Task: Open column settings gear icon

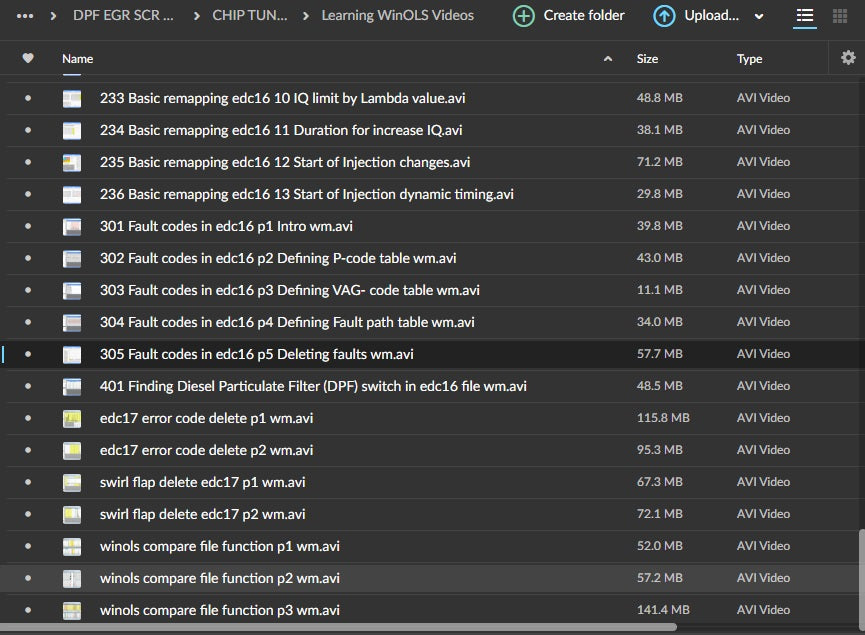Action: coord(848,59)
